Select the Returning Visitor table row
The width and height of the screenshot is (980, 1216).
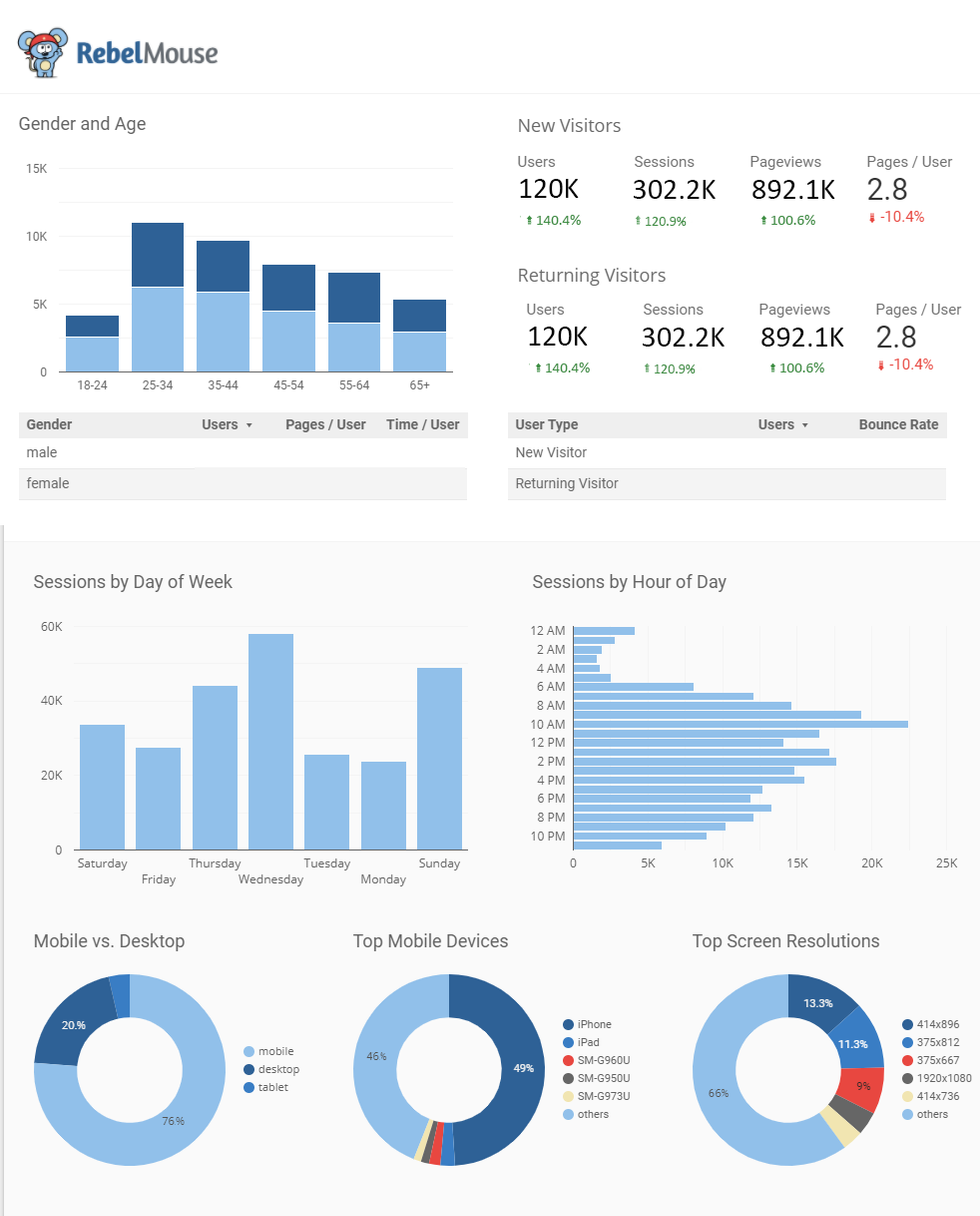(x=726, y=484)
